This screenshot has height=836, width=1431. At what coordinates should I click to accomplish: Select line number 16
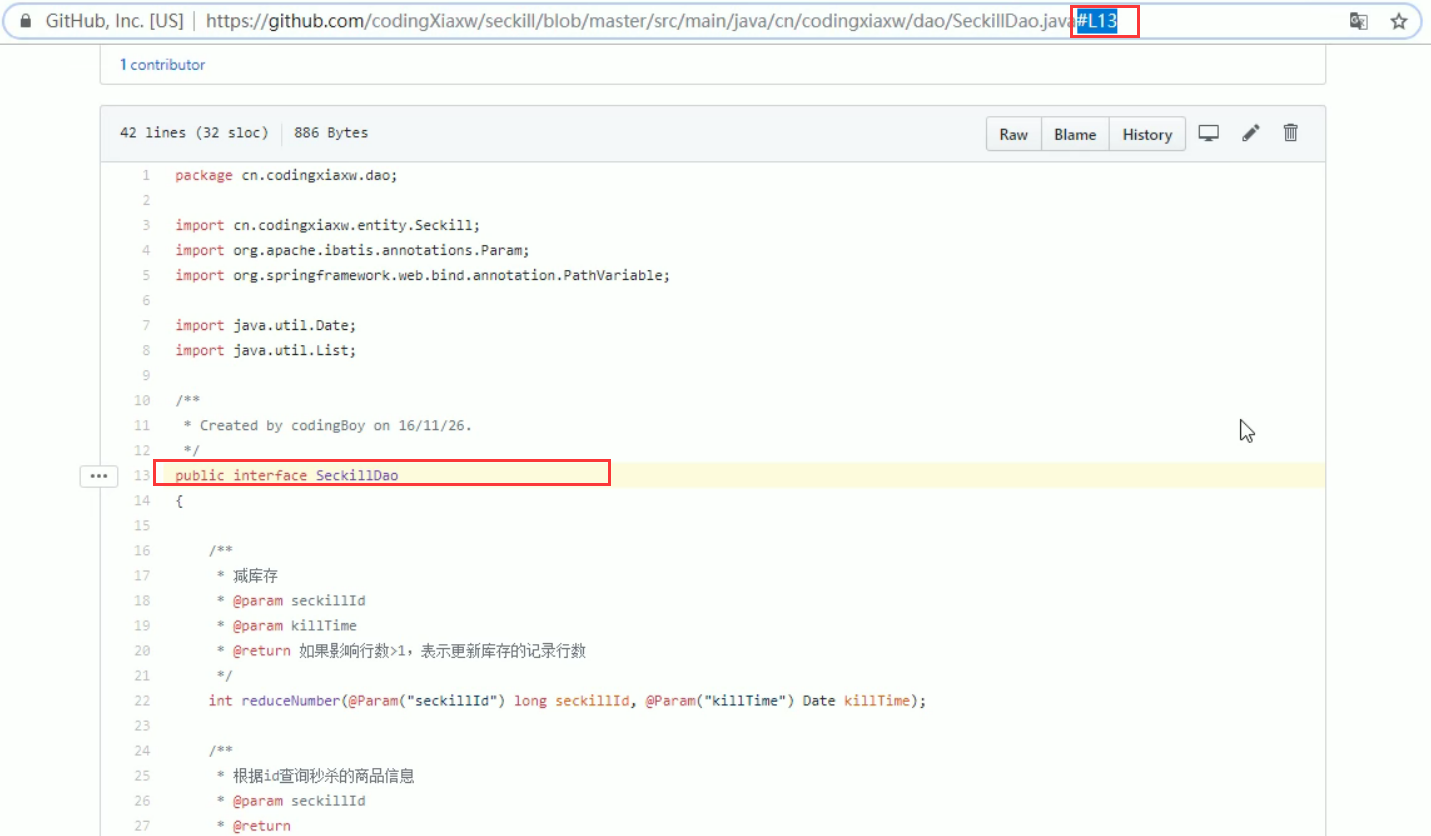click(x=142, y=550)
